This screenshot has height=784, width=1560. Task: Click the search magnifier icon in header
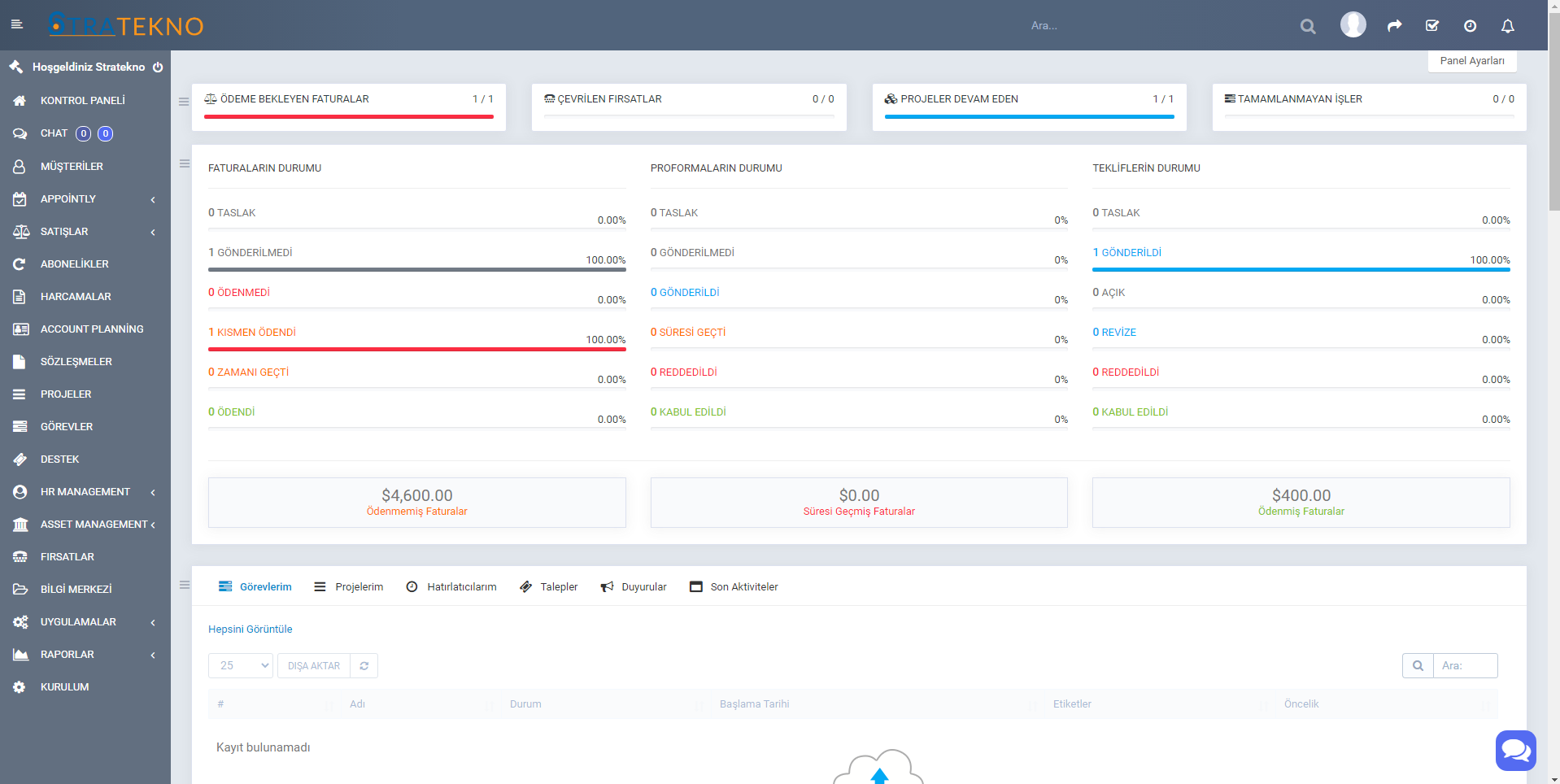(1308, 26)
